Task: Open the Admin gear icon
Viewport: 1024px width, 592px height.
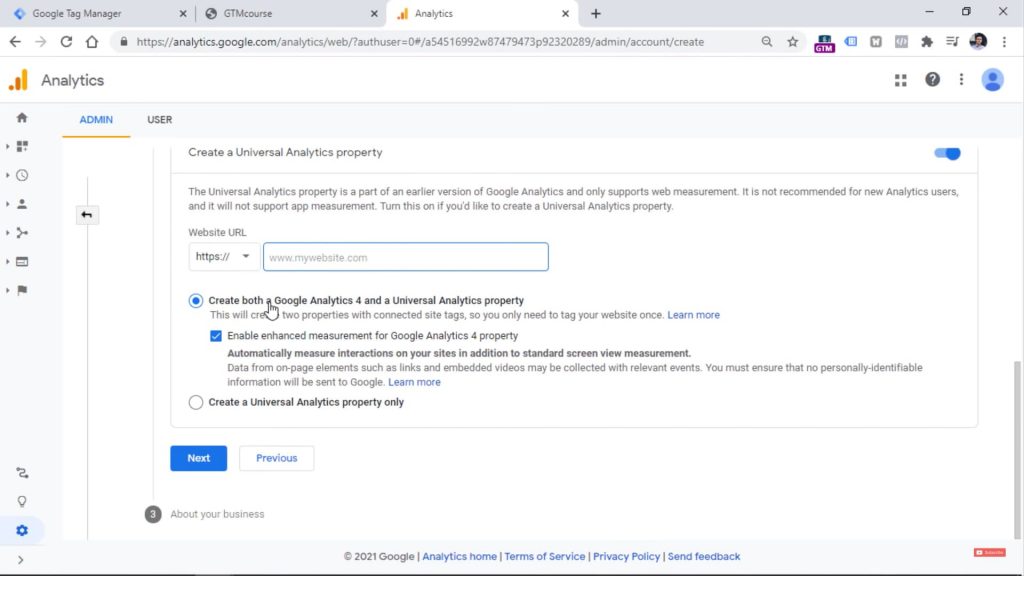Action: pos(22,530)
